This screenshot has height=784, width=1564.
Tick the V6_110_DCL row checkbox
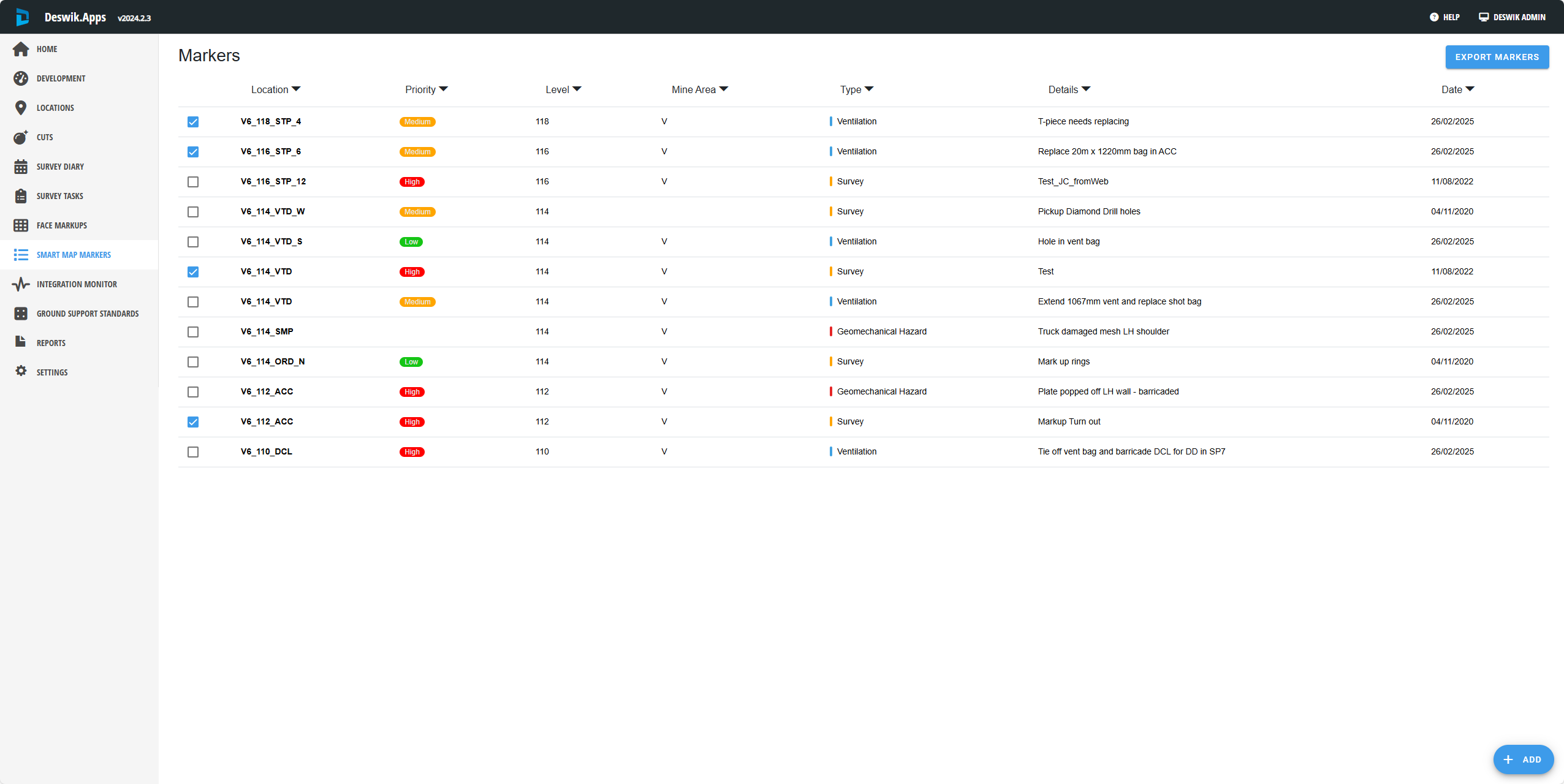[193, 452]
